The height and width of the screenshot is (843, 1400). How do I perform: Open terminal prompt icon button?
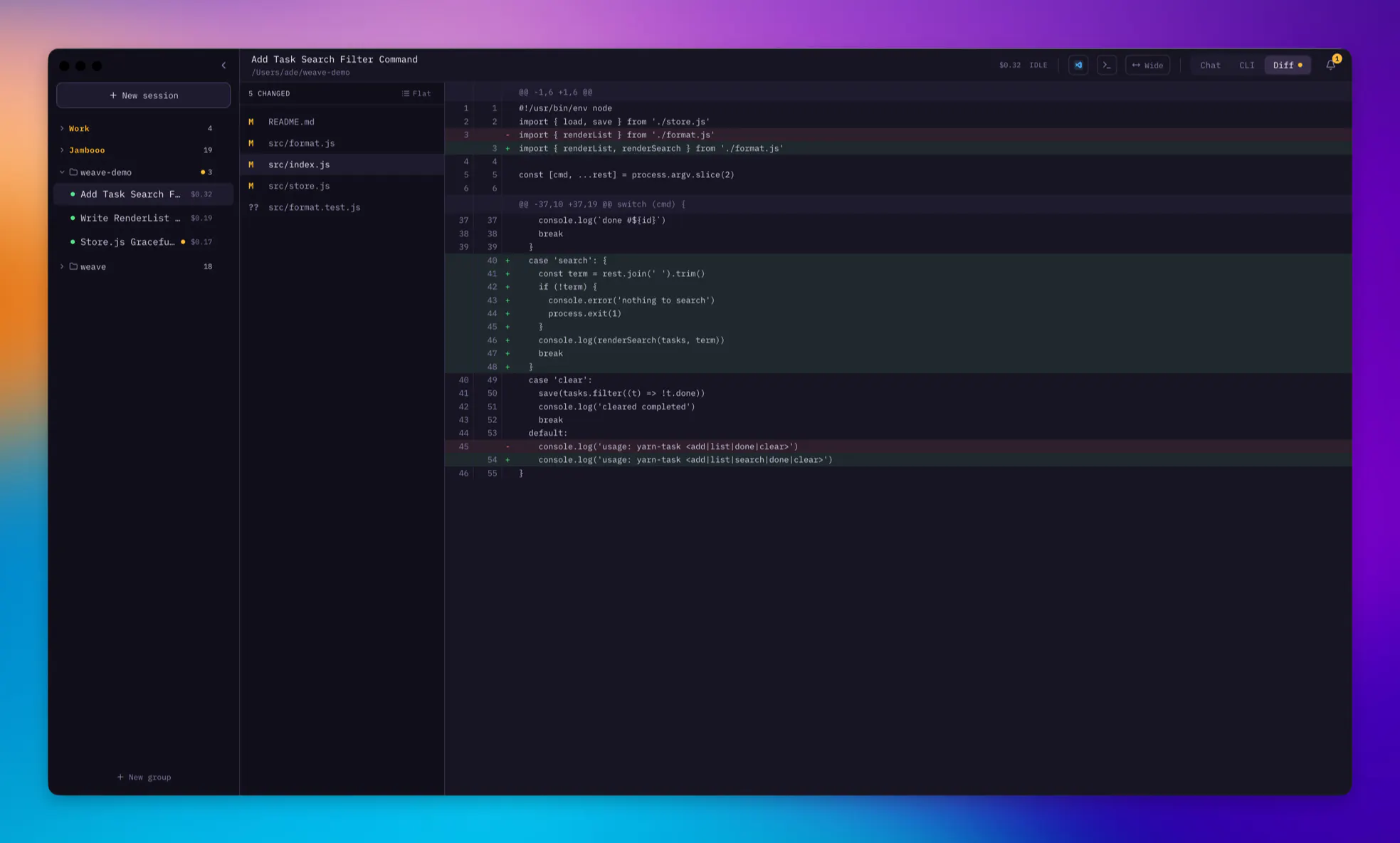pyautogui.click(x=1107, y=65)
